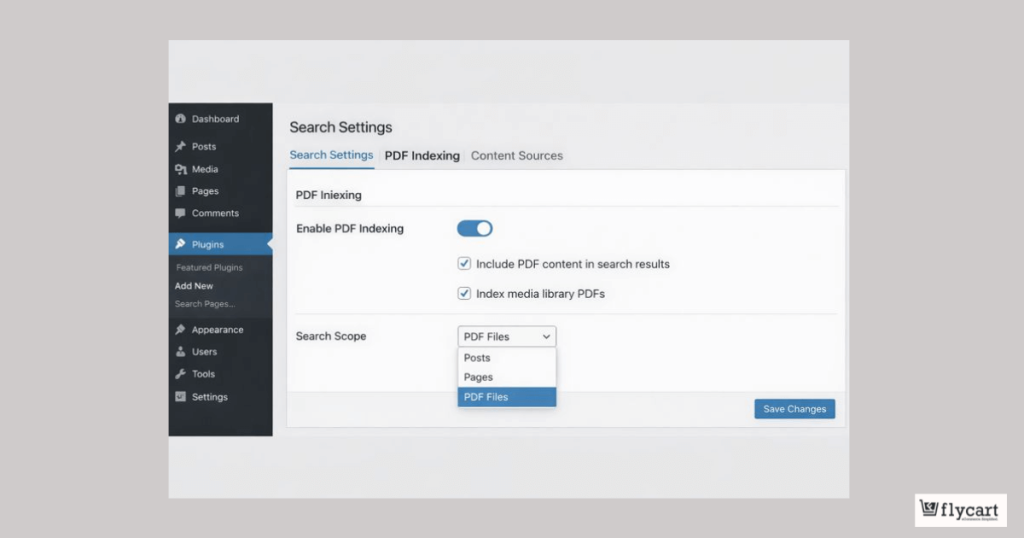Switch to the PDF Indexing tab
1024x538 pixels.
(x=422, y=155)
